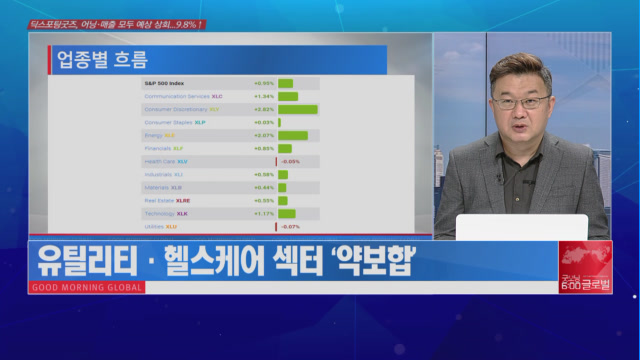This screenshot has height=360, width=640.
Task: Open the Consumer Staples sector label
Action: click(168, 122)
